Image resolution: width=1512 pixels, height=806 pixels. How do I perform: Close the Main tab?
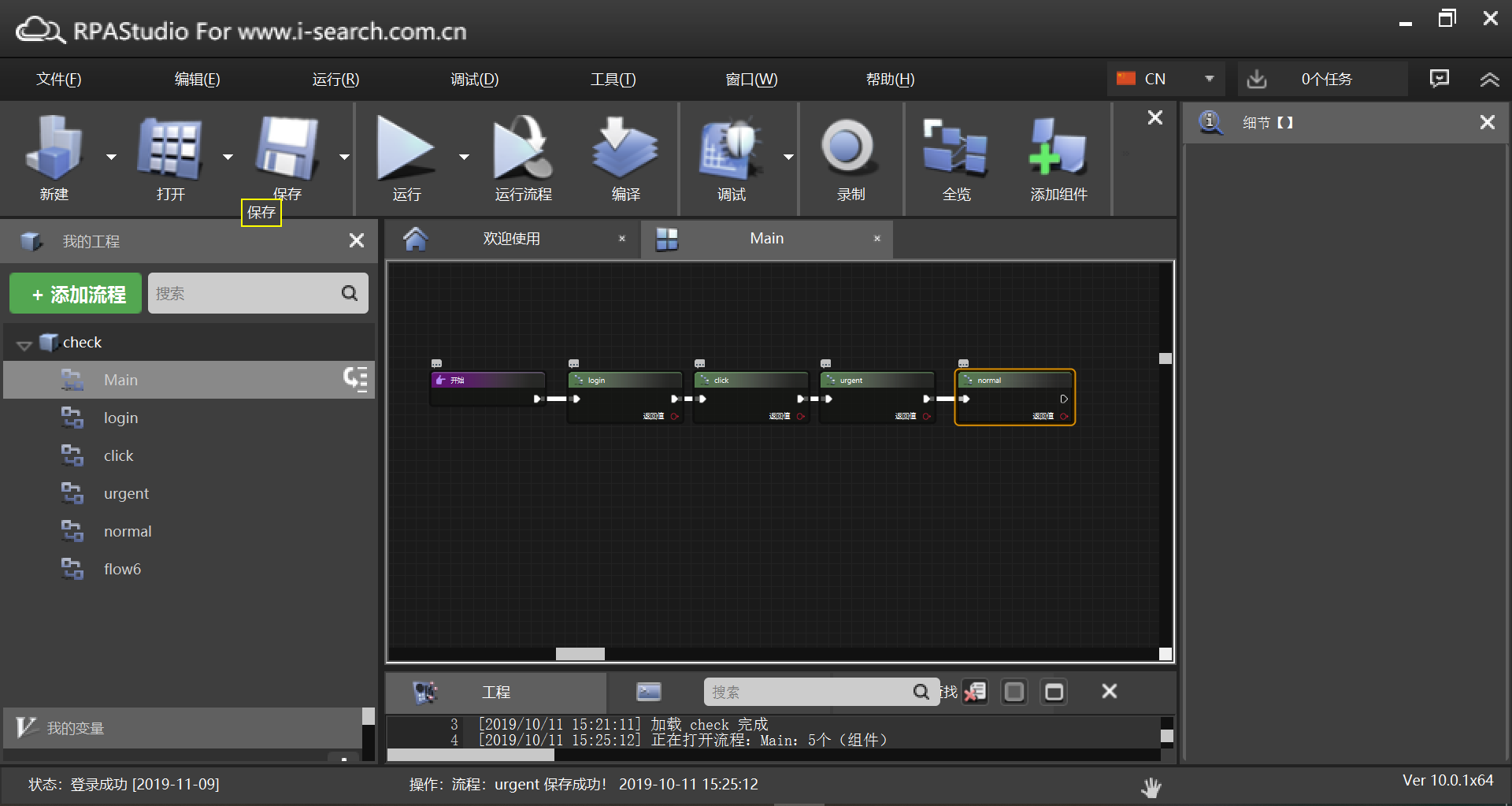tap(877, 239)
